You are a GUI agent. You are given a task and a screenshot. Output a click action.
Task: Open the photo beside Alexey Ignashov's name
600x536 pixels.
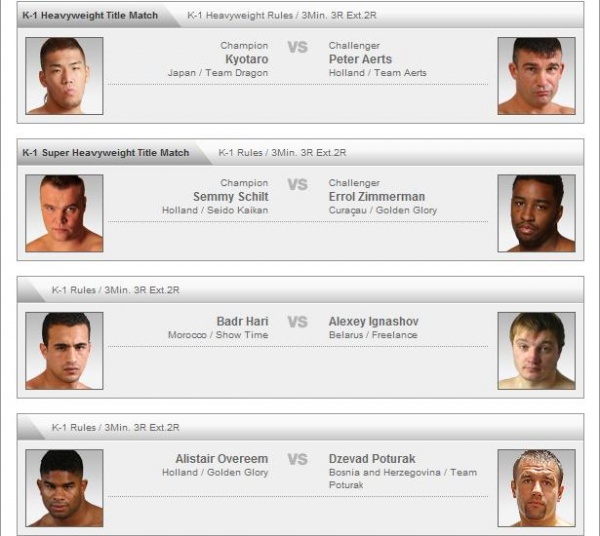(536, 350)
